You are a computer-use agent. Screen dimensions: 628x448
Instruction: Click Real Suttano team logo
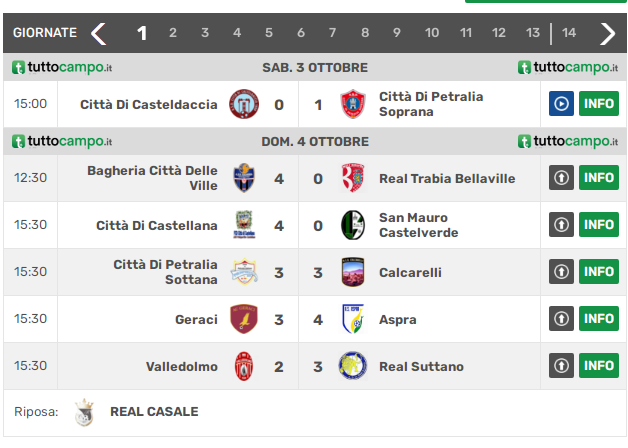tap(353, 366)
